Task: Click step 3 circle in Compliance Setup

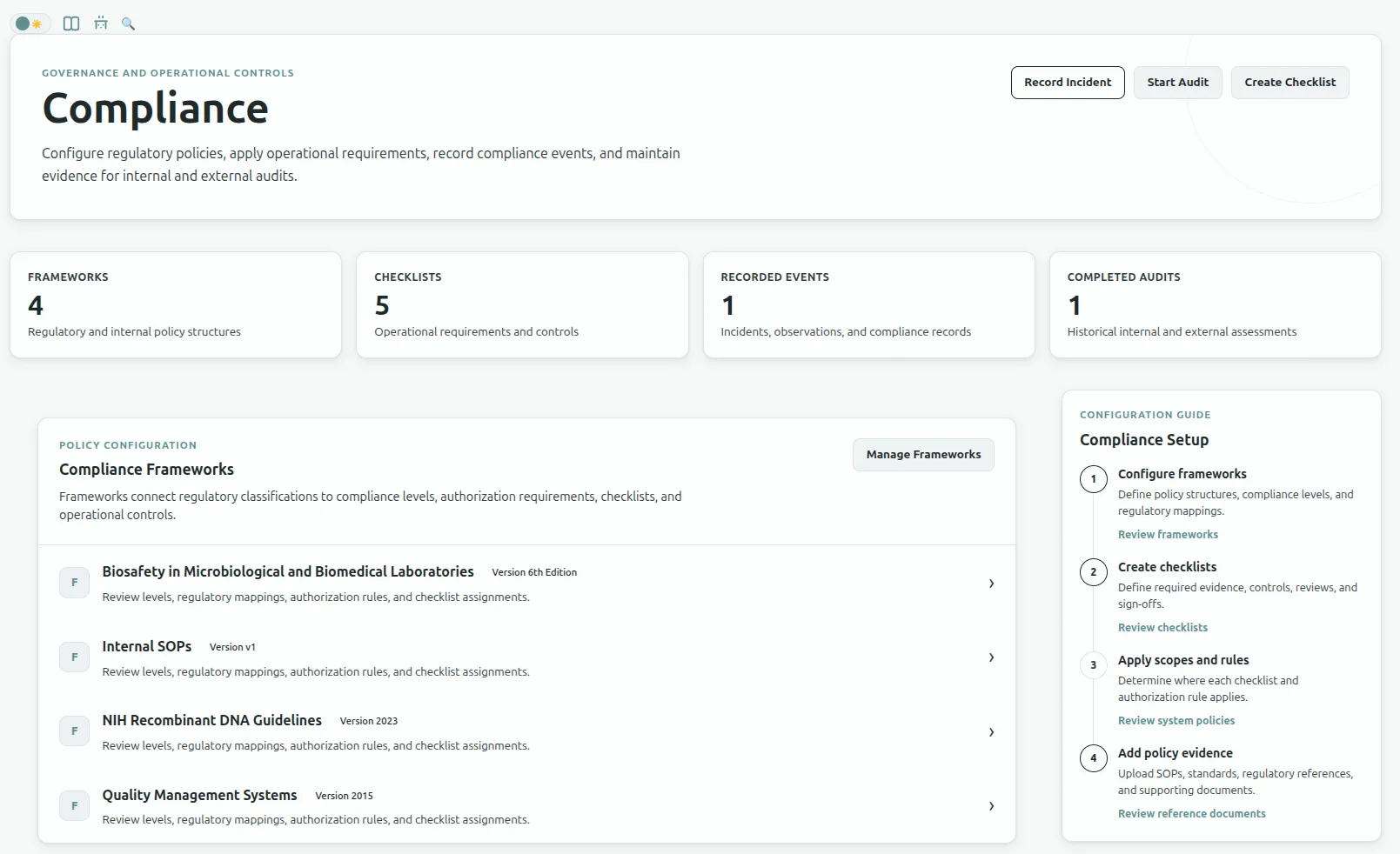Action: click(x=1094, y=665)
